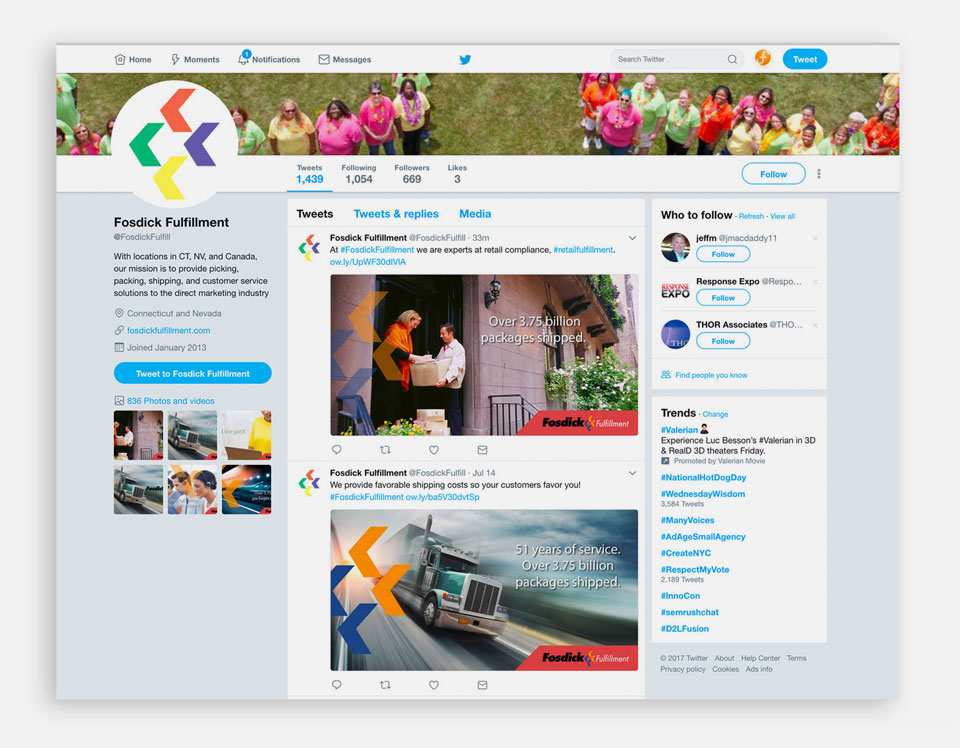
Task: Open the #NationalHotDogDay trend
Action: pyautogui.click(x=703, y=477)
